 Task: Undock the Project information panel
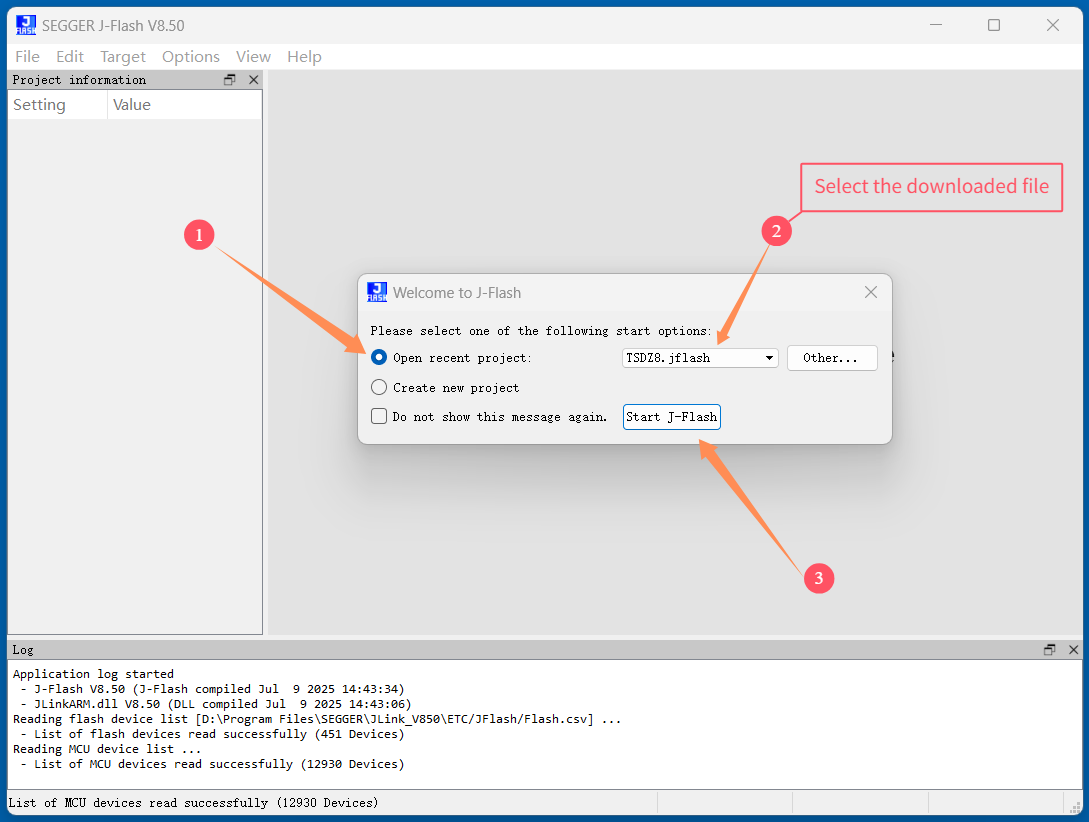[x=229, y=80]
